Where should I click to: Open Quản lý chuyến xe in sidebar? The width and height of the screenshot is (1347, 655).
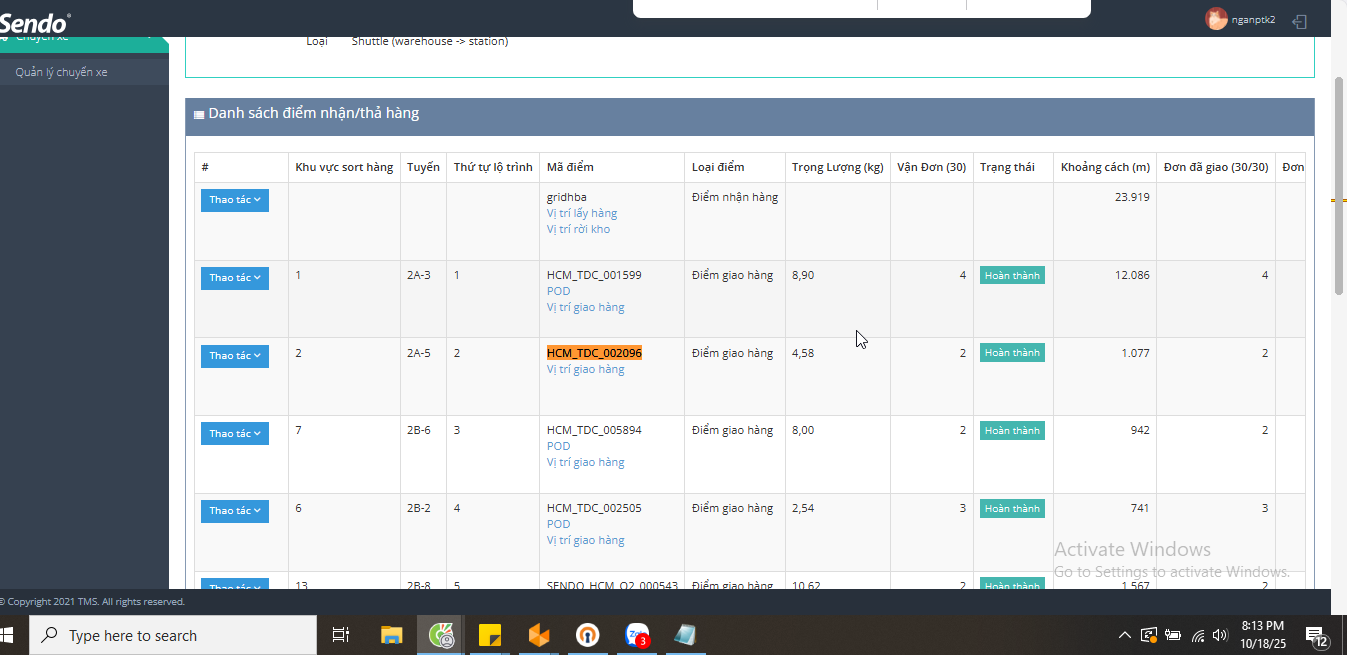[61, 72]
